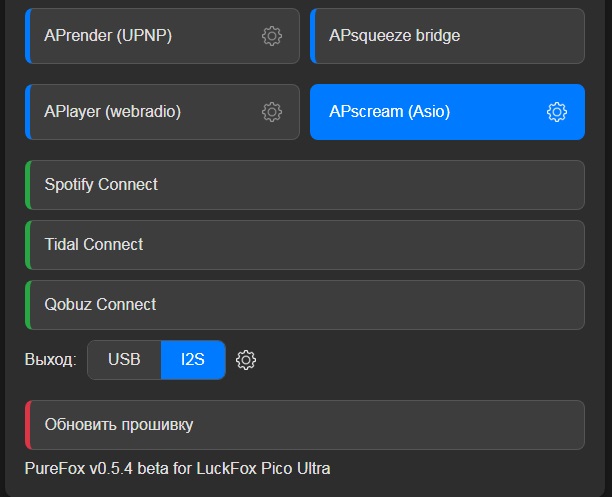
Task: Click green stripe on Qobuz Connect
Action: 28,305
